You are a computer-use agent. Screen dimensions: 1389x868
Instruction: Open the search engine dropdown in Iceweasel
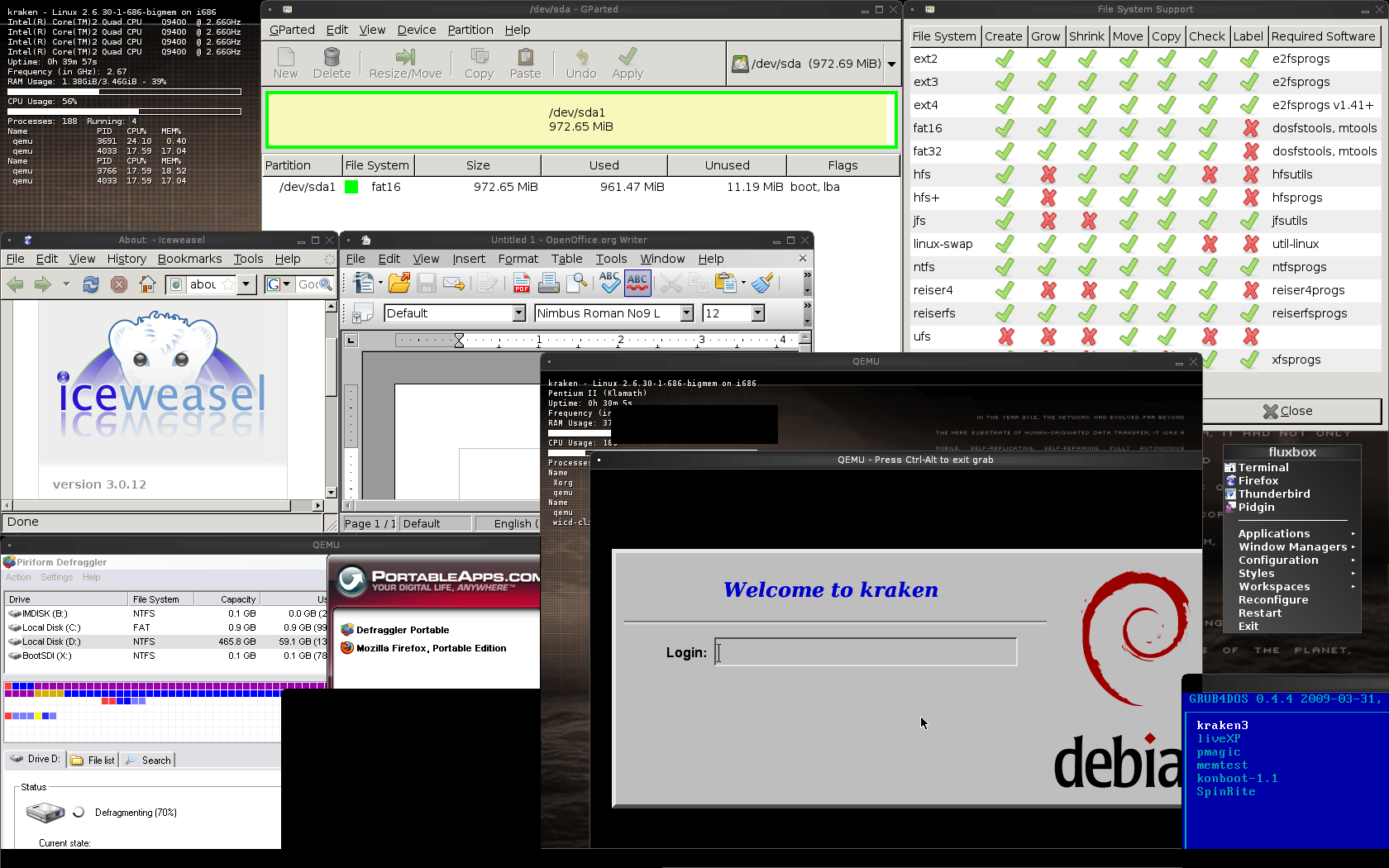pos(287,284)
